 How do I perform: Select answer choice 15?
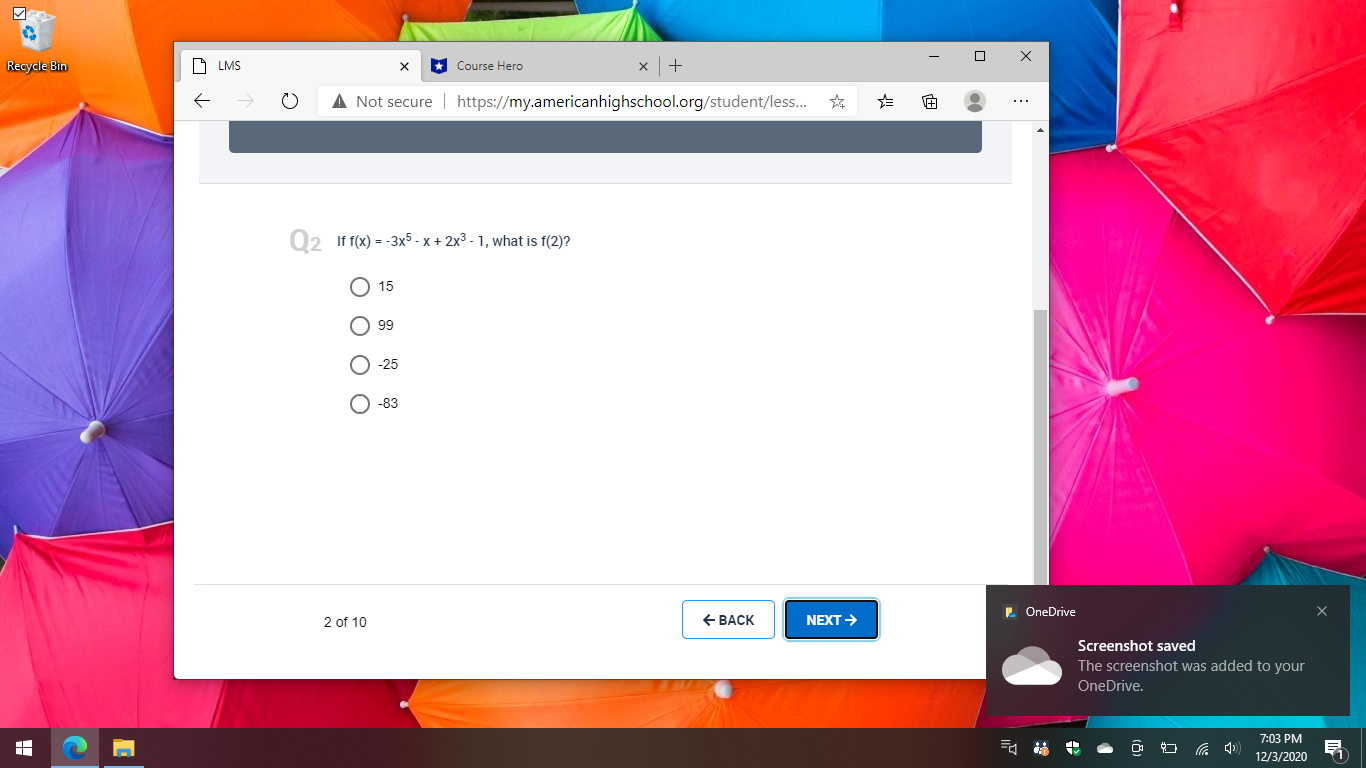coord(360,287)
